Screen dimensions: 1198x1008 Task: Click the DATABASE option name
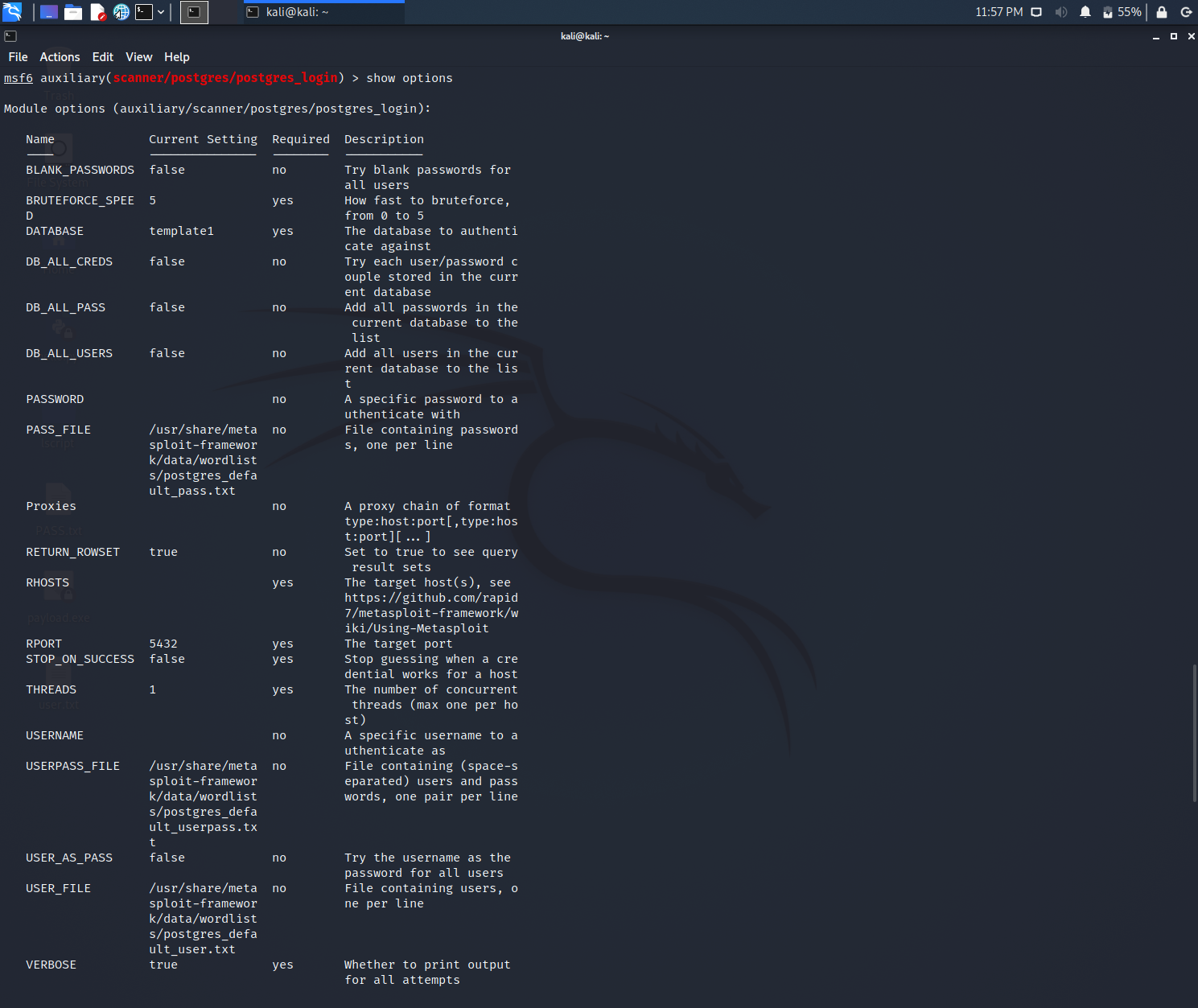(x=55, y=231)
